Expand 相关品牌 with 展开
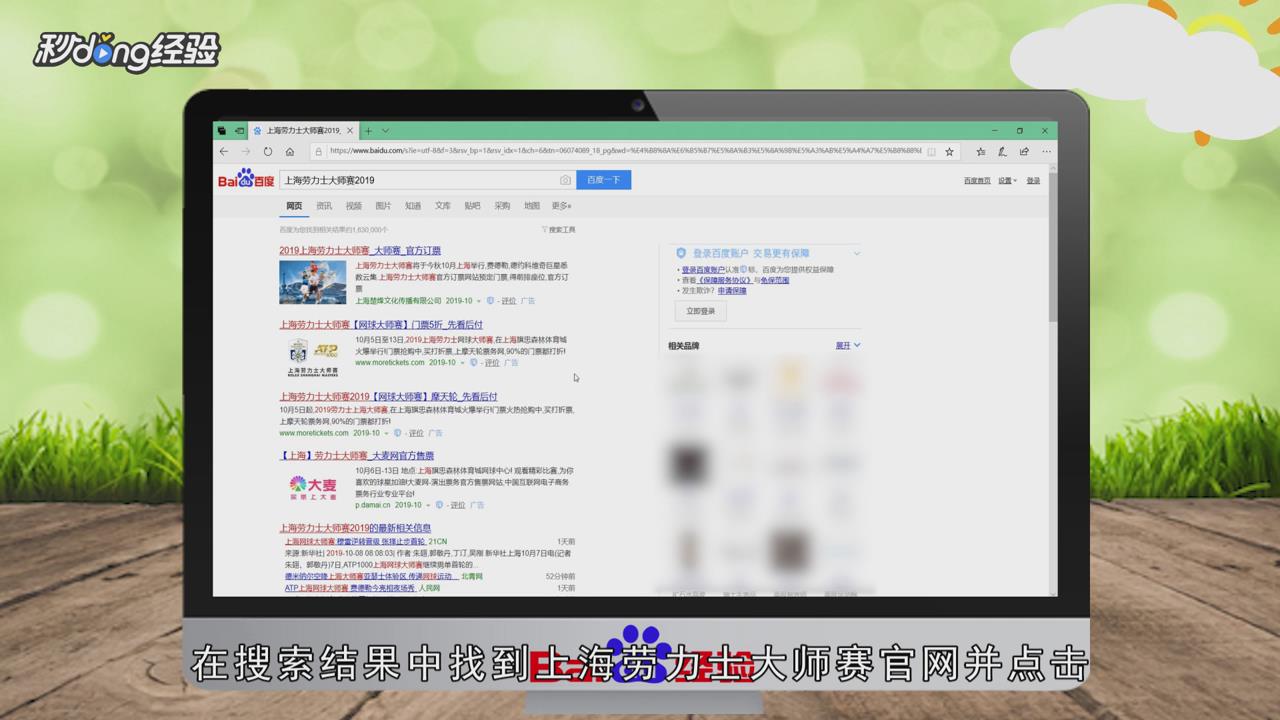The width and height of the screenshot is (1280, 720). tap(848, 346)
